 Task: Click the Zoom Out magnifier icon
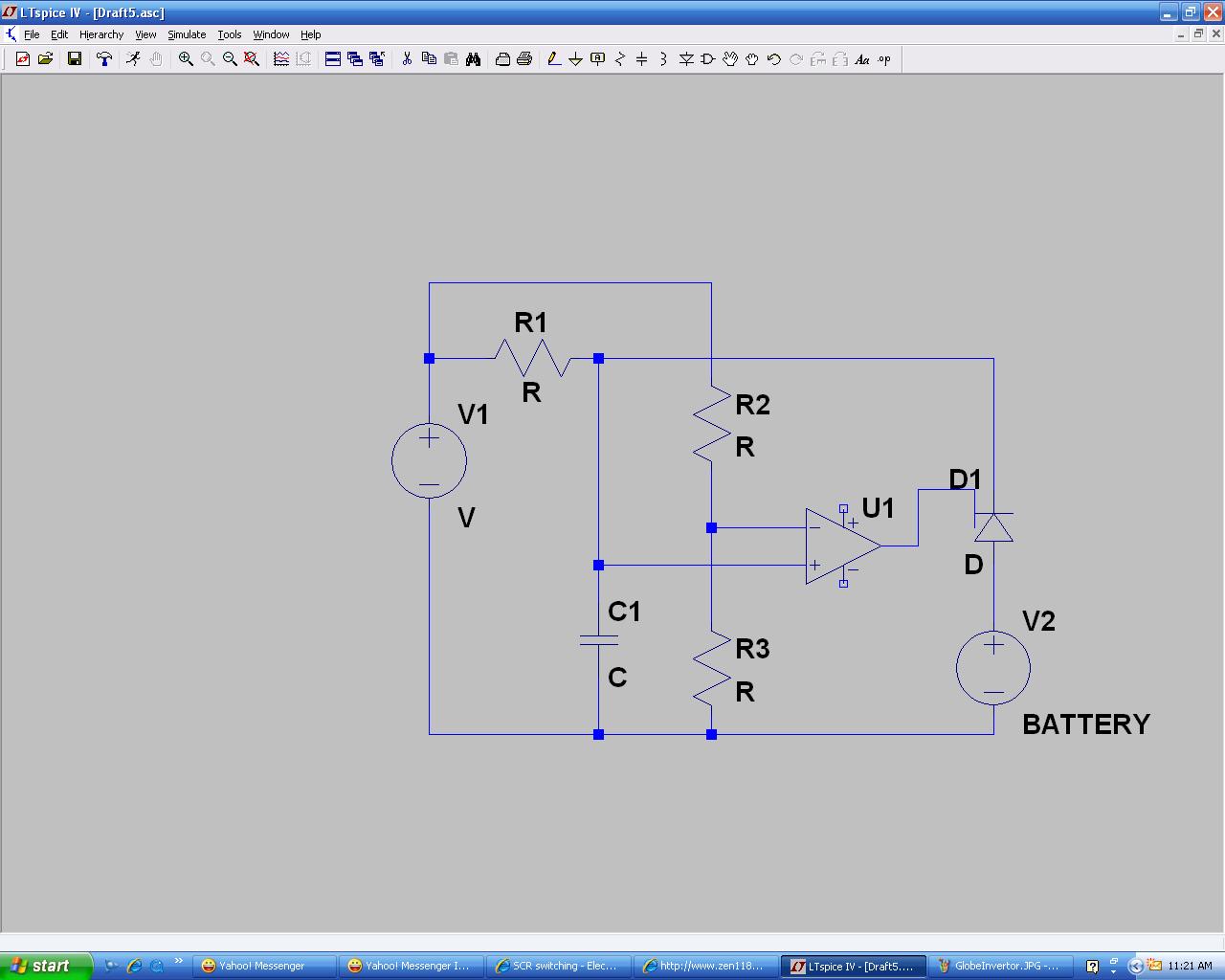(x=230, y=59)
